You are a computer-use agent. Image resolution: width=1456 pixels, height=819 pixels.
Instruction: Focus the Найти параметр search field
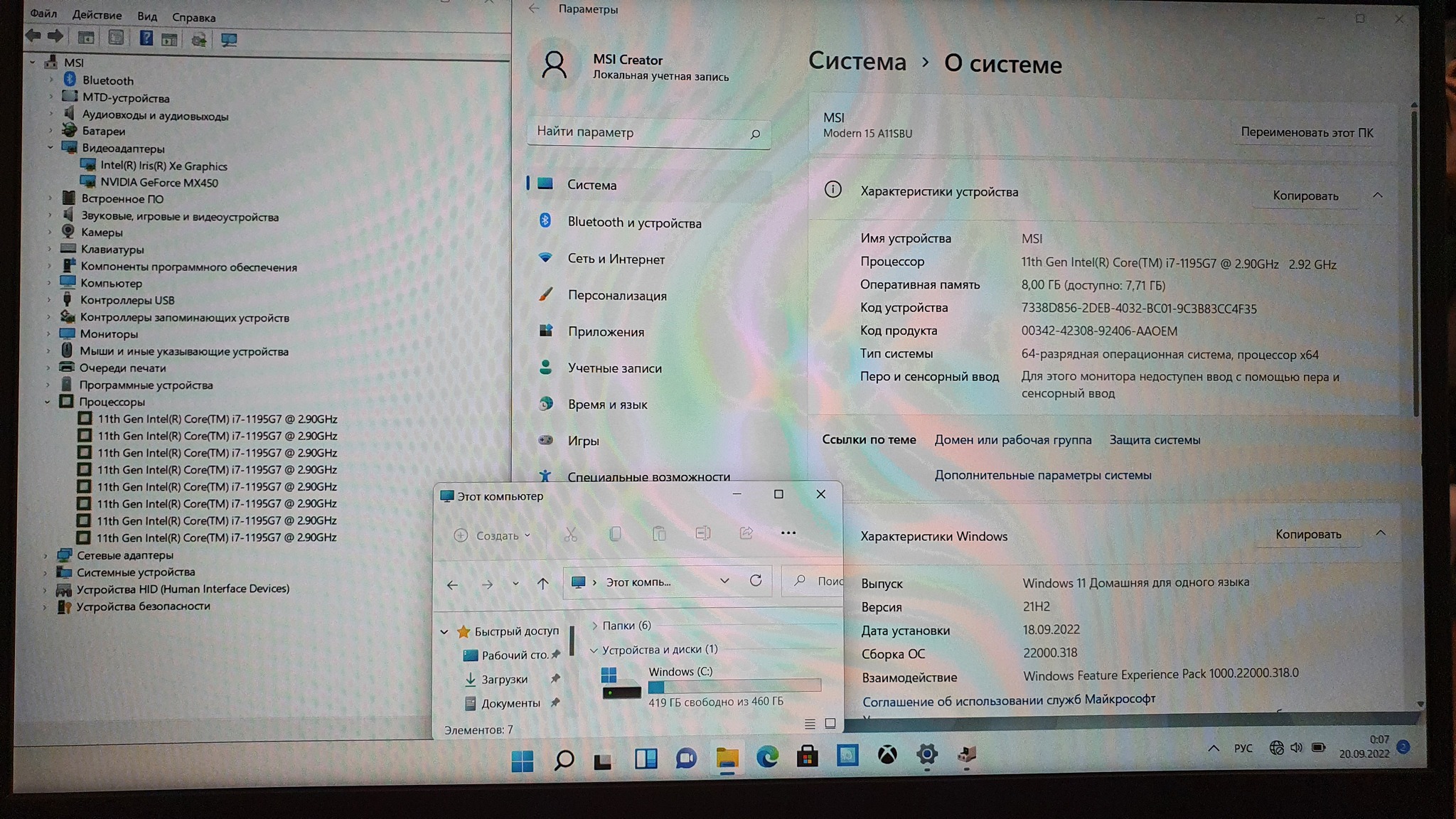648,133
